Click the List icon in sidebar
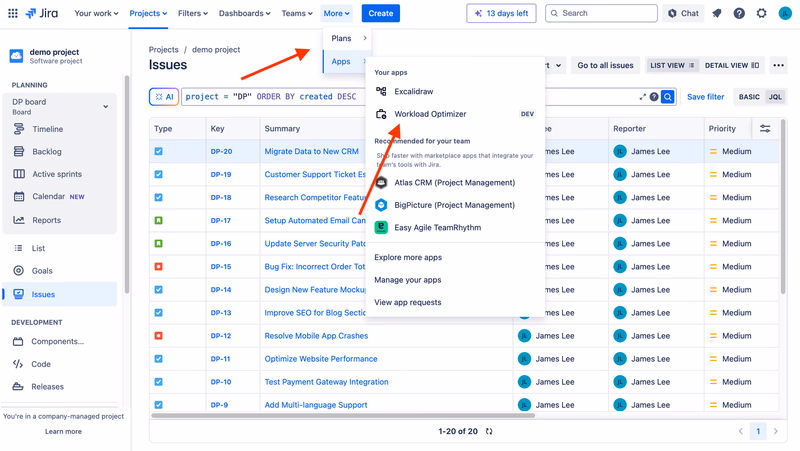 coord(18,248)
